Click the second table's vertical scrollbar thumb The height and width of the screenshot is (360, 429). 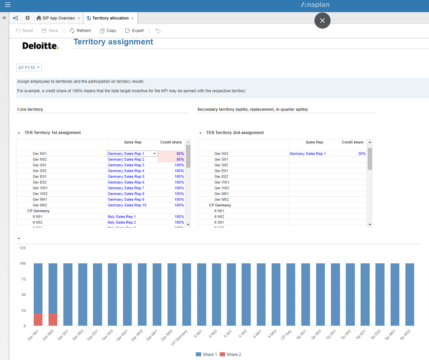tap(370, 159)
